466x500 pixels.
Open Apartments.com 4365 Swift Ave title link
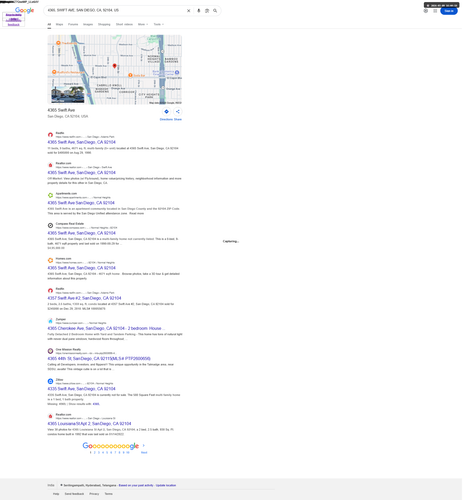coord(81,203)
